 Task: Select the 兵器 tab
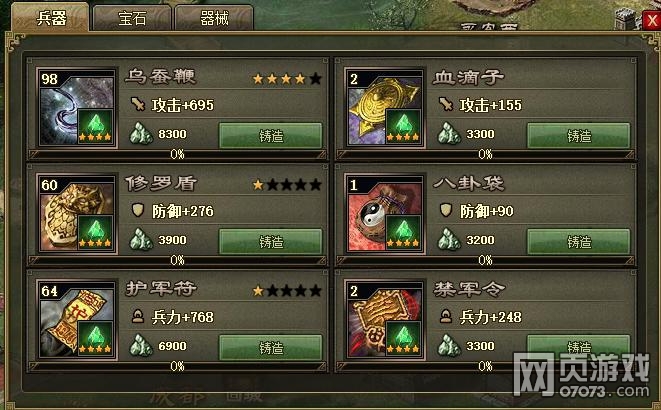coord(51,18)
